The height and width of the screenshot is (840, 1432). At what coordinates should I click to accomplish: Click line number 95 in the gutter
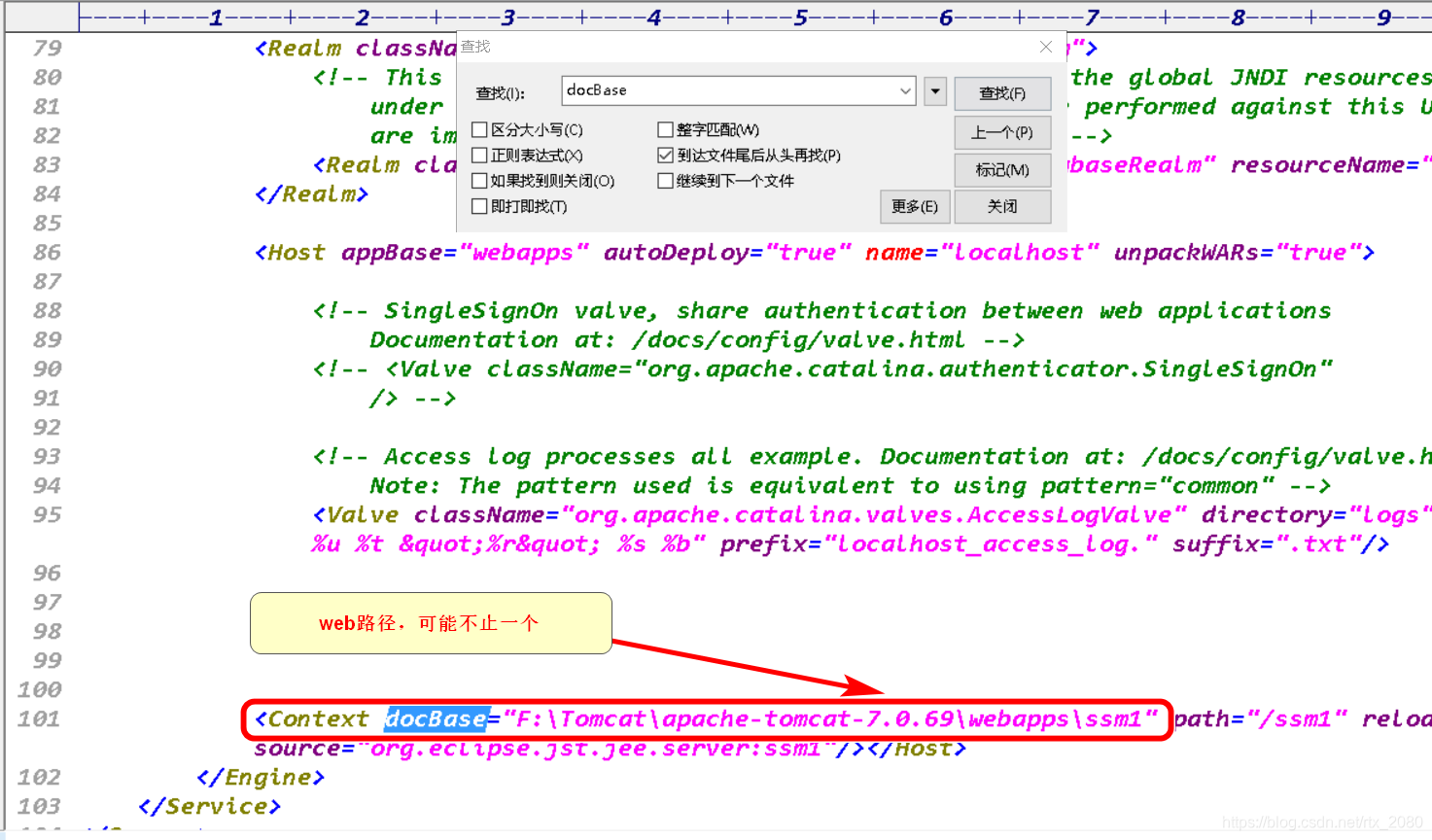(47, 514)
